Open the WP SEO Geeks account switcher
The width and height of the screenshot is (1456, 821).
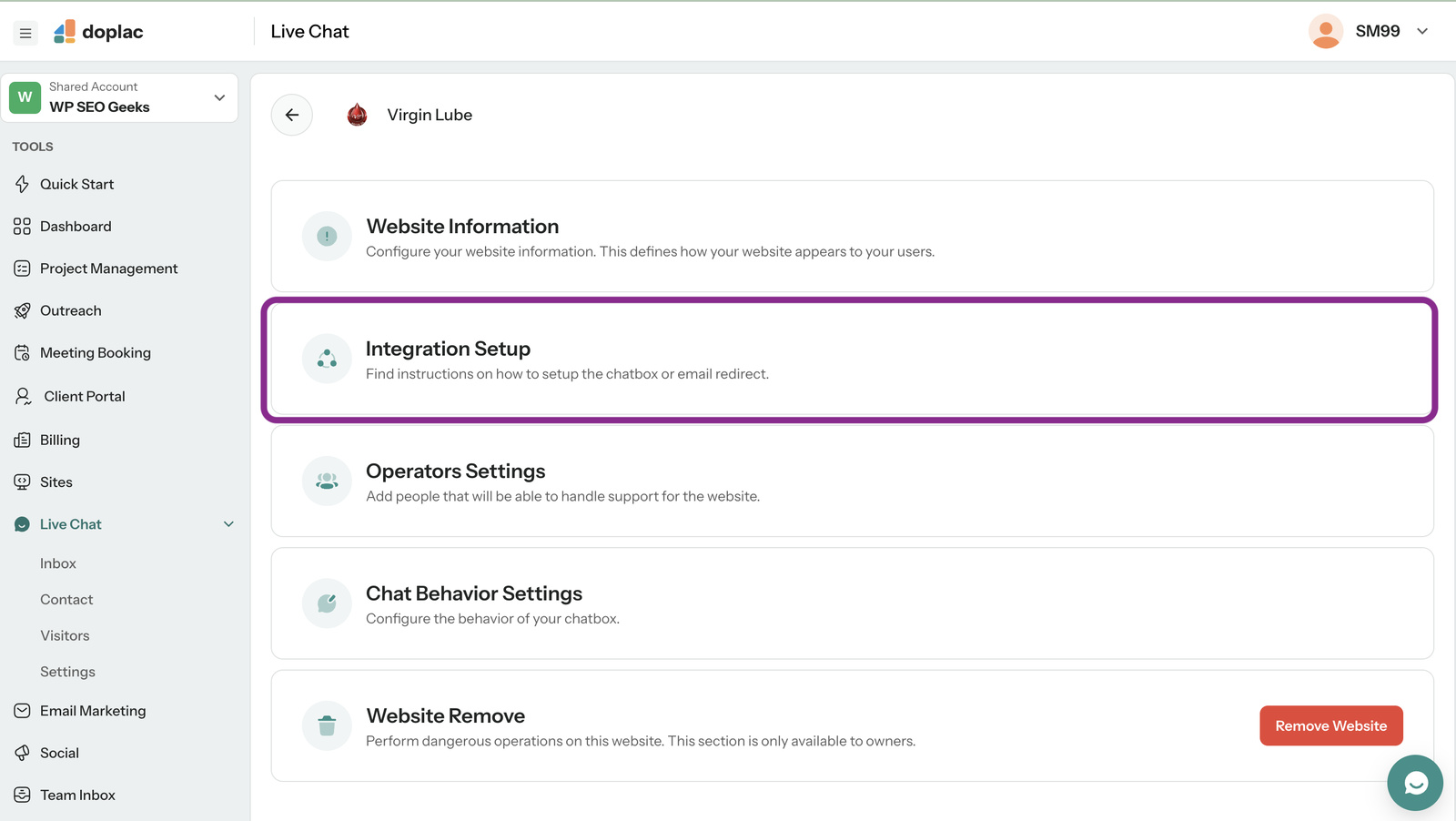tap(119, 97)
